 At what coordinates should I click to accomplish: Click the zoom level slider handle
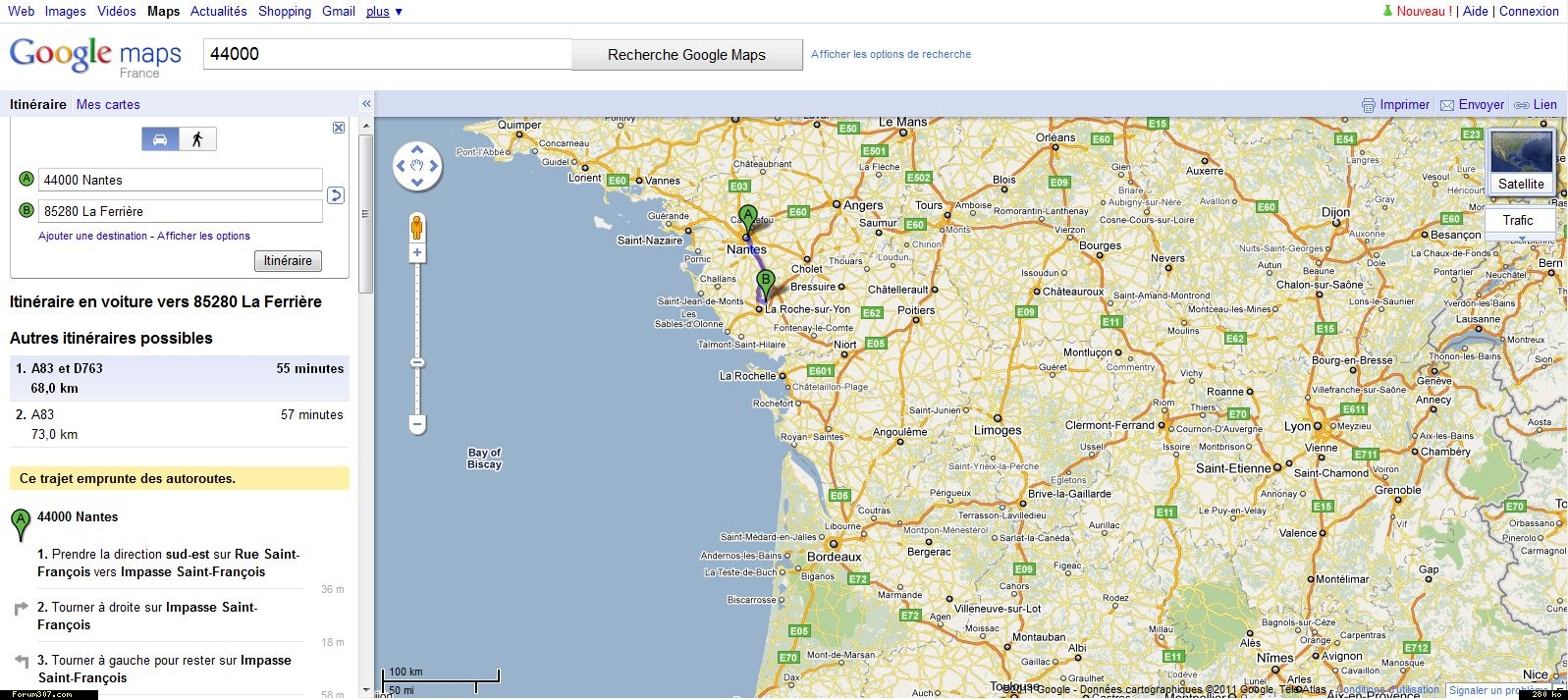pyautogui.click(x=417, y=363)
